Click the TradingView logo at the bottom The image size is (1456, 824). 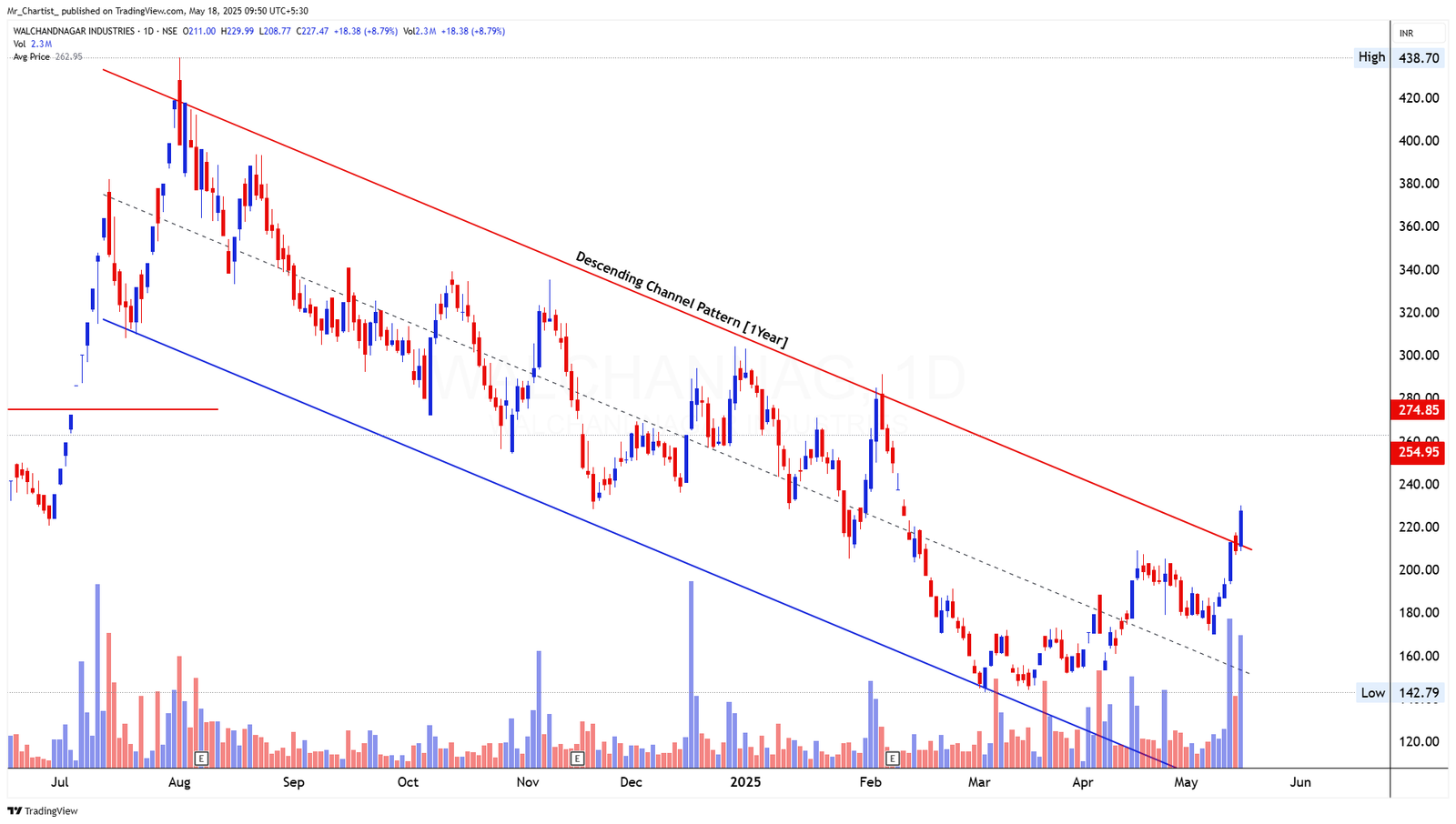click(x=43, y=810)
